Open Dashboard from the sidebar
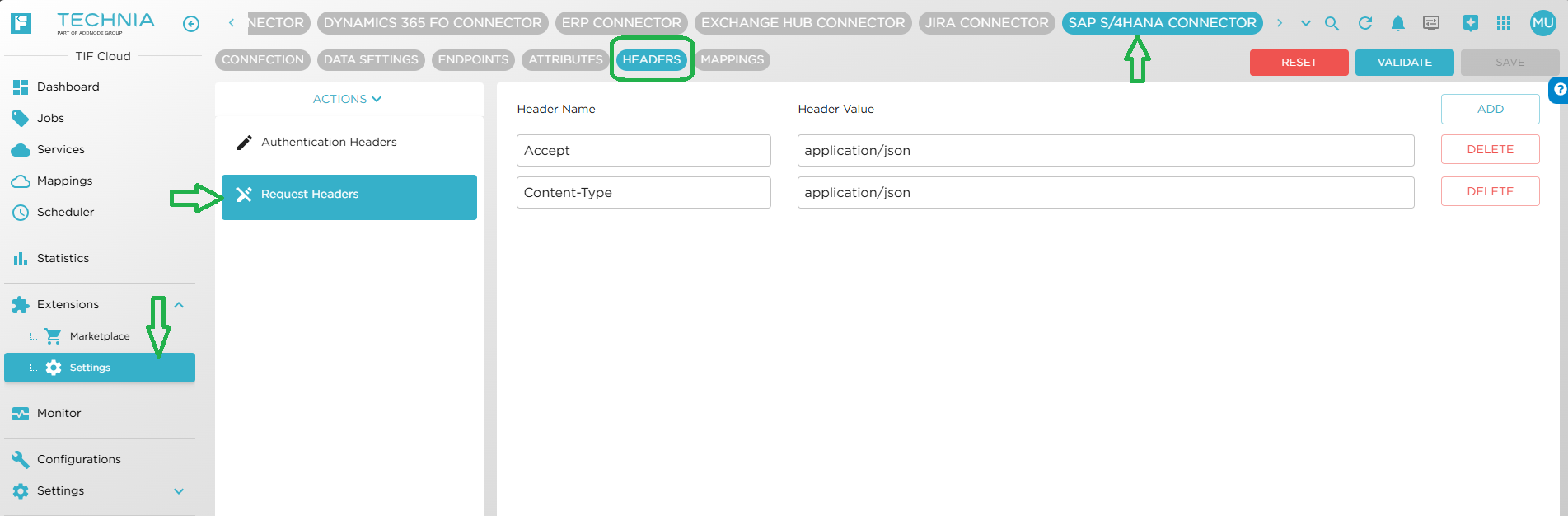The image size is (1568, 516). 100,87
